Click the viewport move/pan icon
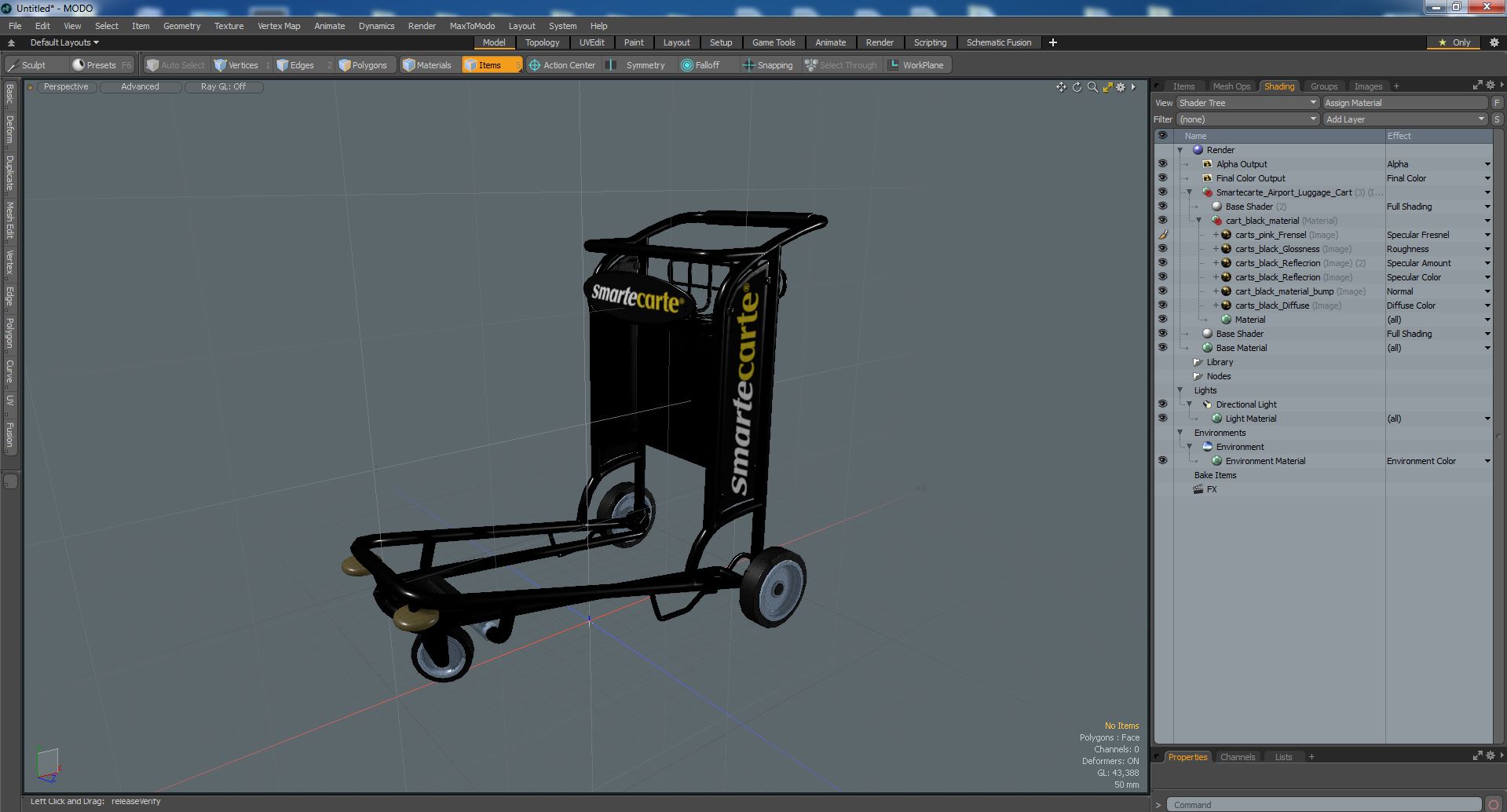Viewport: 1507px width, 812px height. coord(1062,87)
